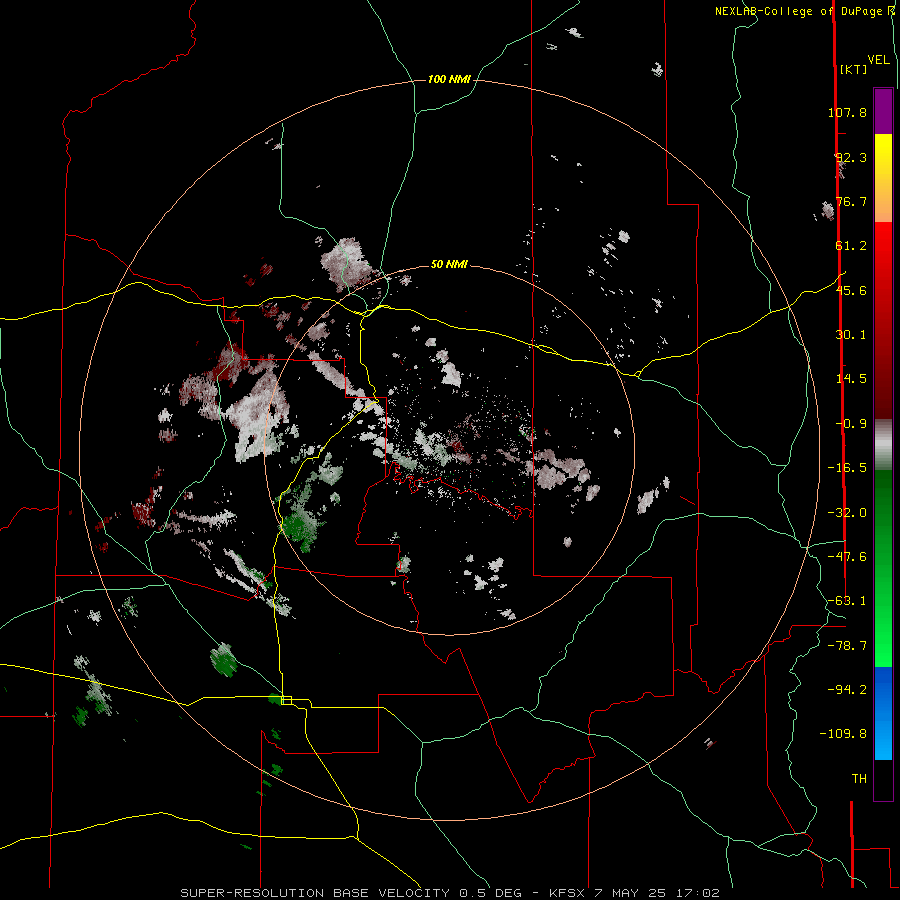This screenshot has width=900, height=900.
Task: Click the SUPER-RESOLUTION BASE VELOCITY footer caption
Action: pos(449,893)
